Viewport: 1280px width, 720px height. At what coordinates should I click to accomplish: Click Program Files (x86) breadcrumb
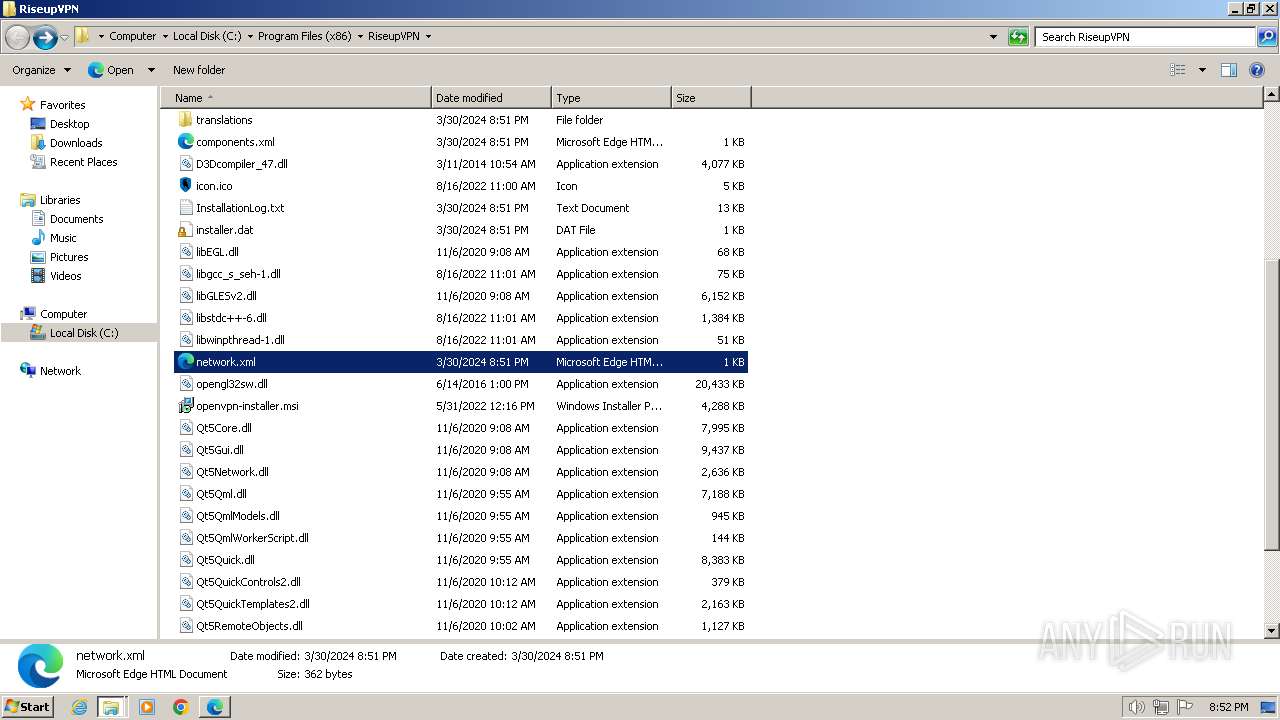pyautogui.click(x=304, y=36)
